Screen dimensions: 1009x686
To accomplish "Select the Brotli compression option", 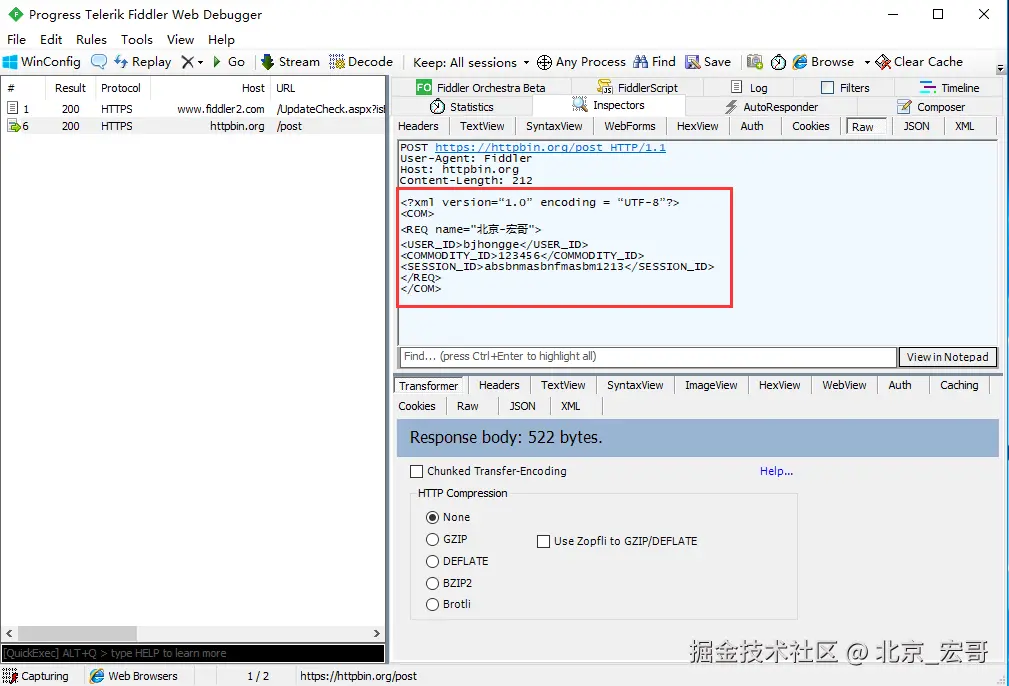I will tap(432, 604).
